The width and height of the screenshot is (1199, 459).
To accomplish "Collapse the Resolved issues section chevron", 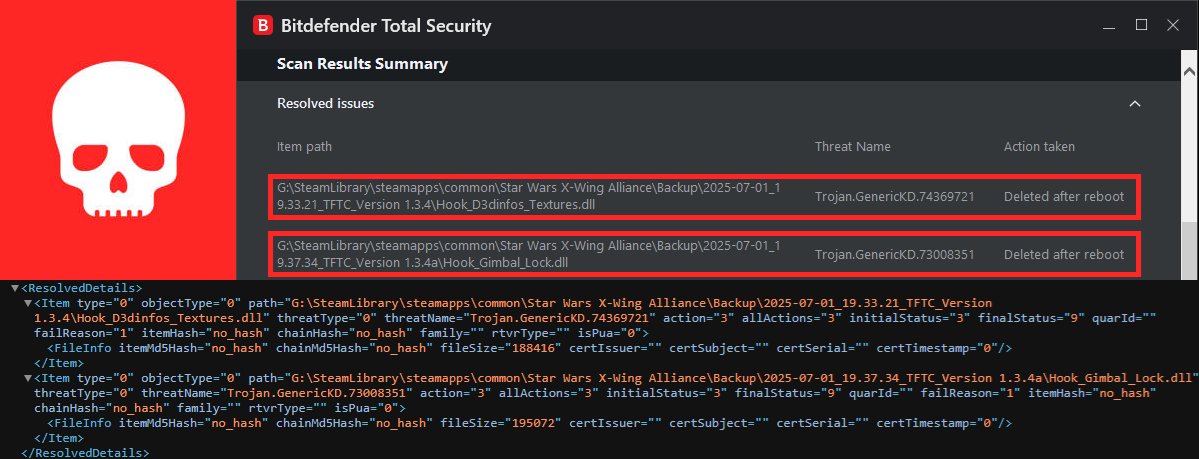I will pos(1135,103).
